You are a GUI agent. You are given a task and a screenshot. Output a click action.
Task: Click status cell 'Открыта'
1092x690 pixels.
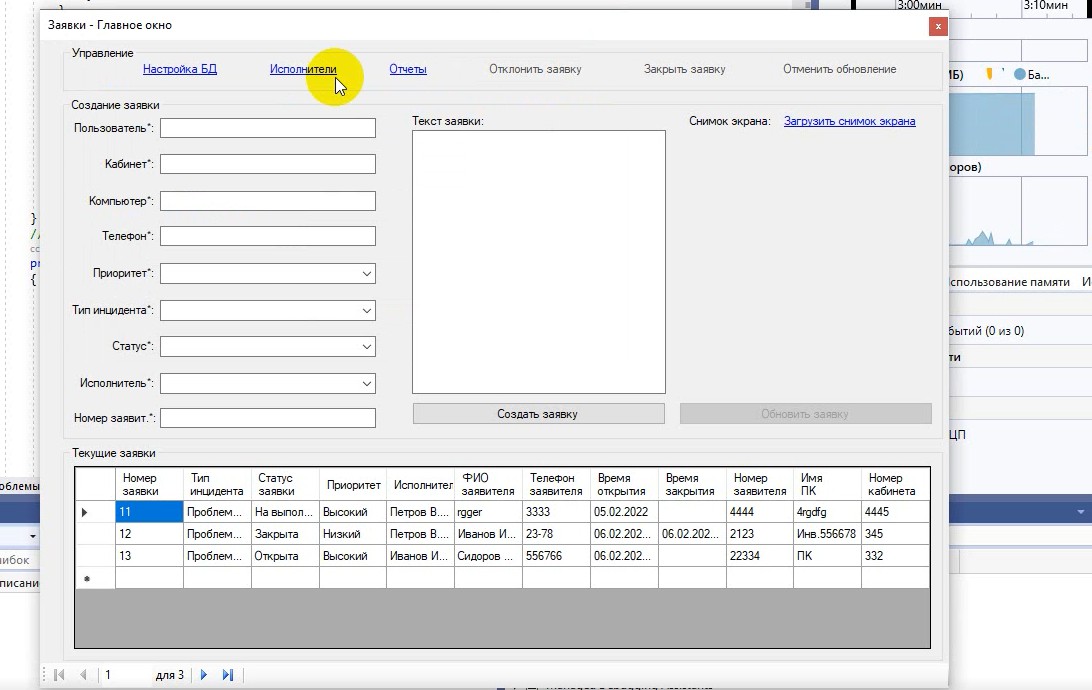pos(286,556)
